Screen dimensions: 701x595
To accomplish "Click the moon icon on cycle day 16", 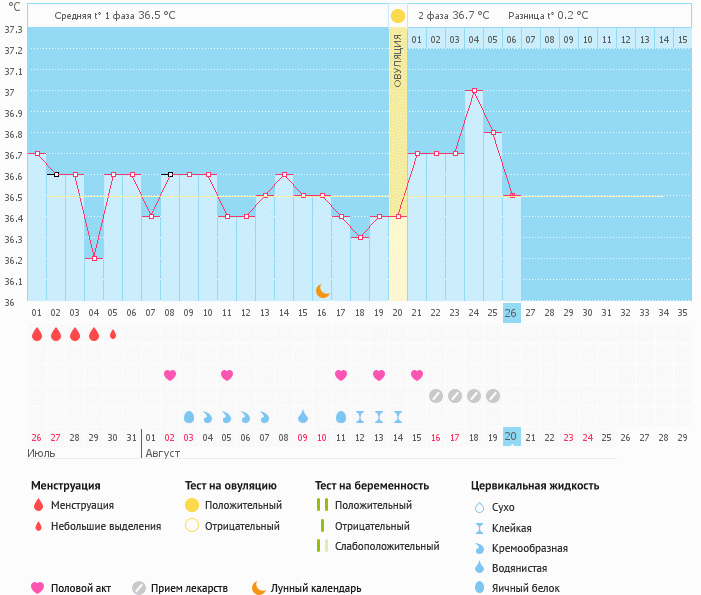I will point(322,291).
